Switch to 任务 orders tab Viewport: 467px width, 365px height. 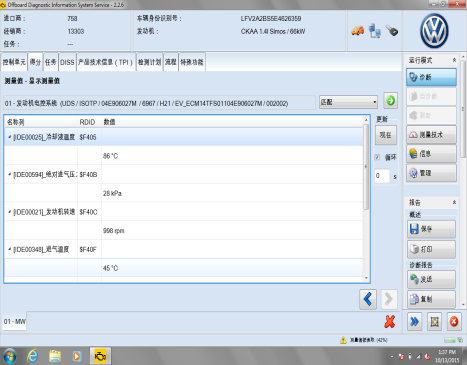tap(51, 62)
